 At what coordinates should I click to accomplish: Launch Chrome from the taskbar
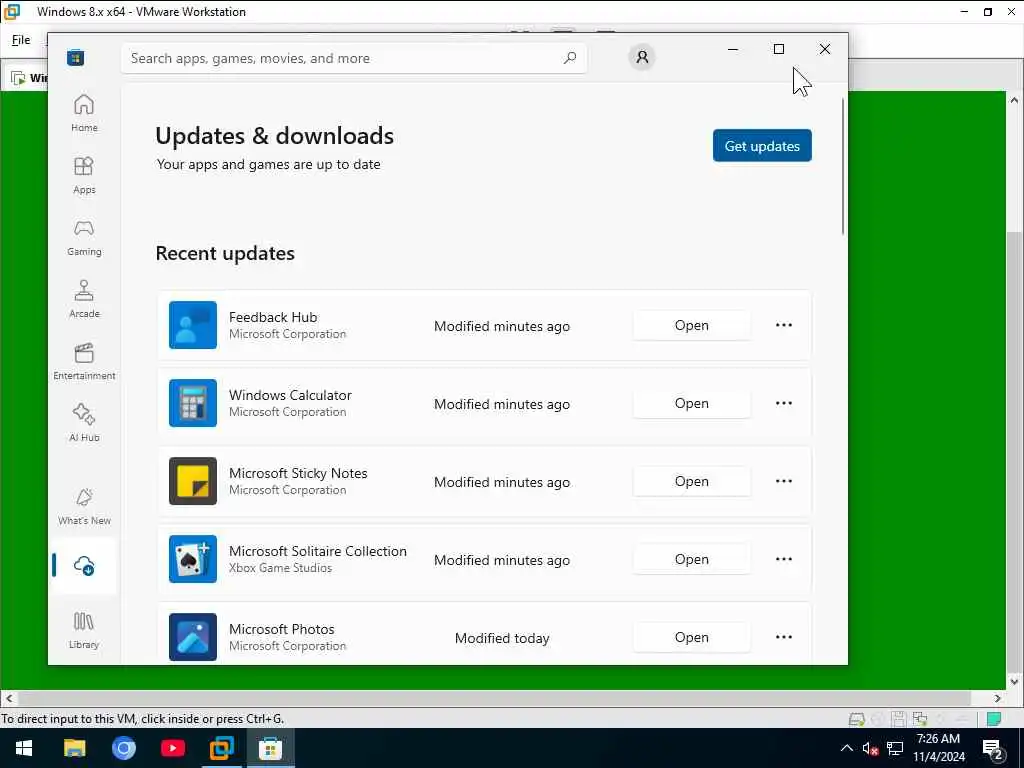pyautogui.click(x=123, y=748)
